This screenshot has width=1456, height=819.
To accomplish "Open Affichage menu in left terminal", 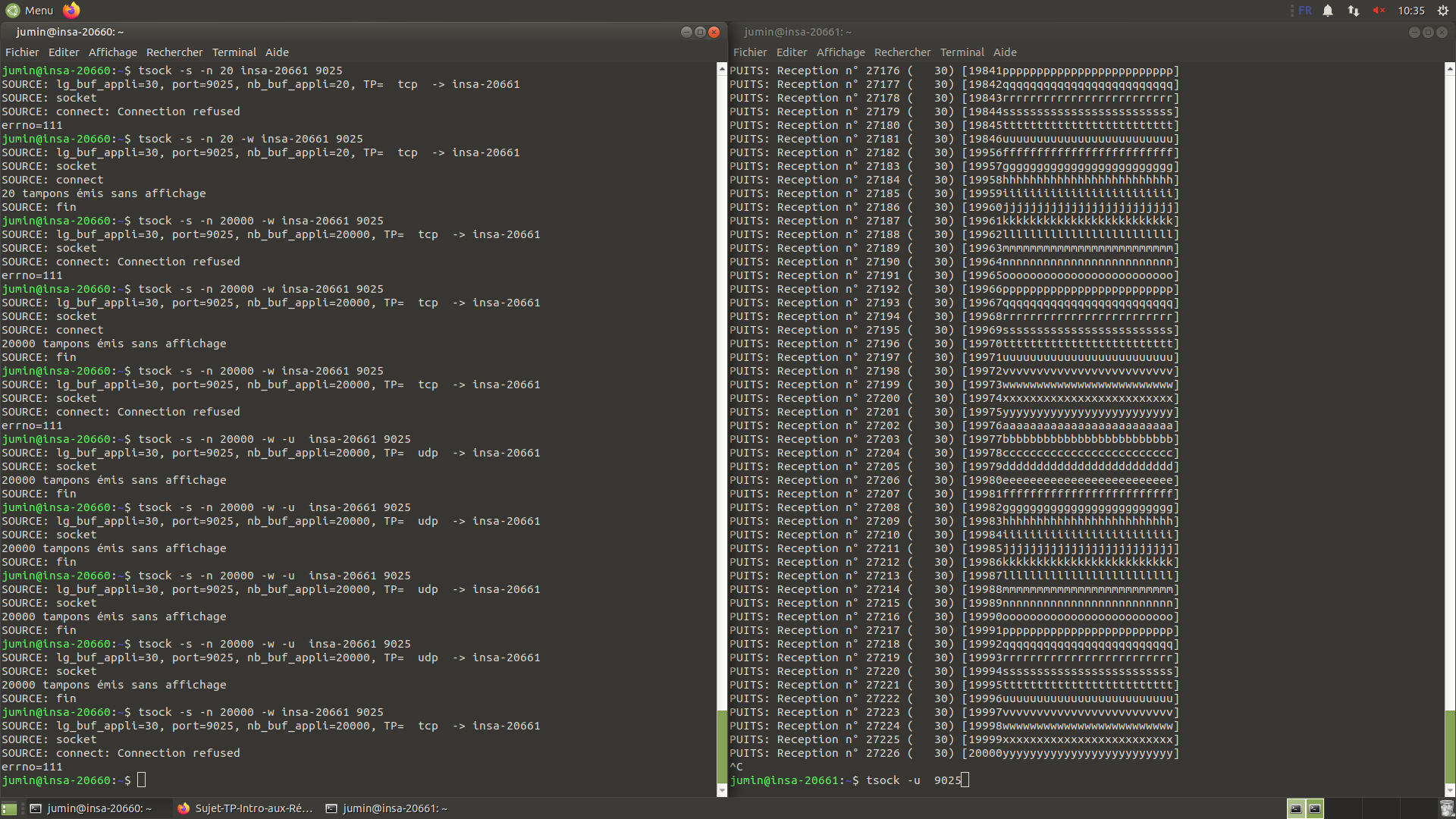I will (113, 52).
